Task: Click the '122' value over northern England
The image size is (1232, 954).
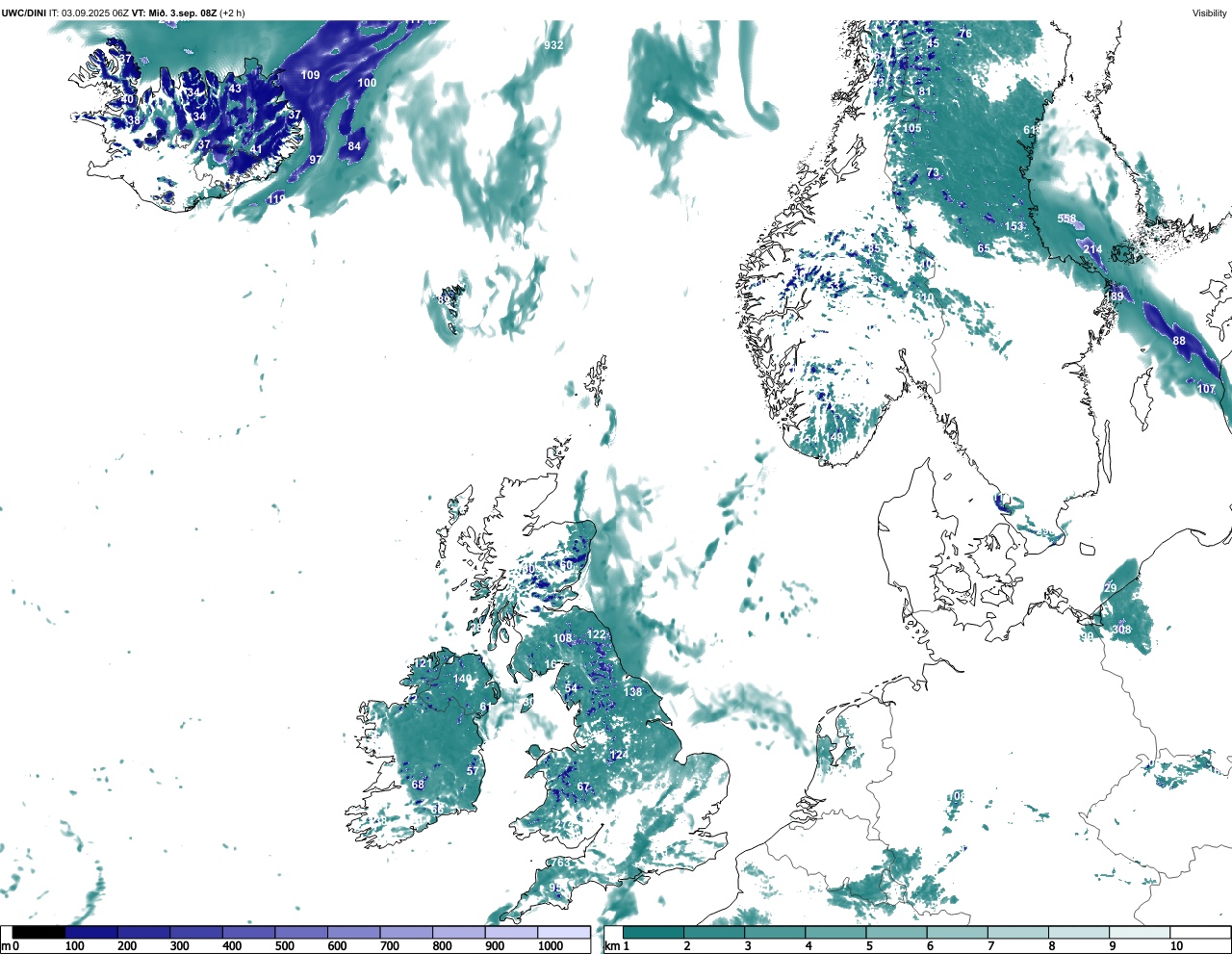Action: 597,634
